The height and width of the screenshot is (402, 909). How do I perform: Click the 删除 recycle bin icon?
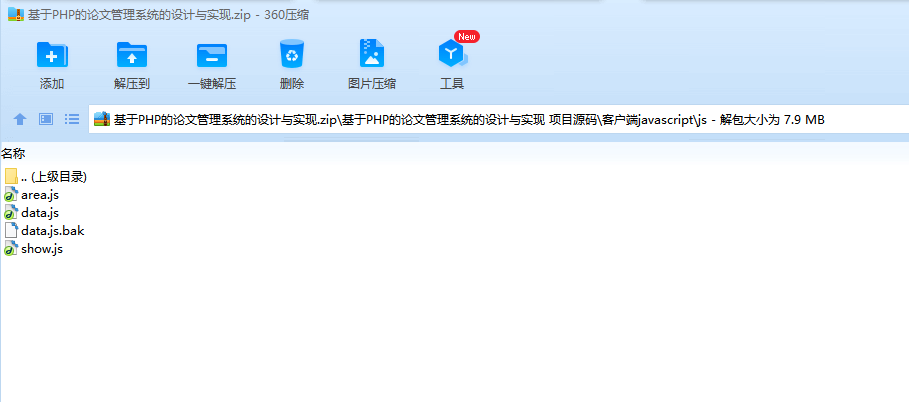(x=292, y=54)
